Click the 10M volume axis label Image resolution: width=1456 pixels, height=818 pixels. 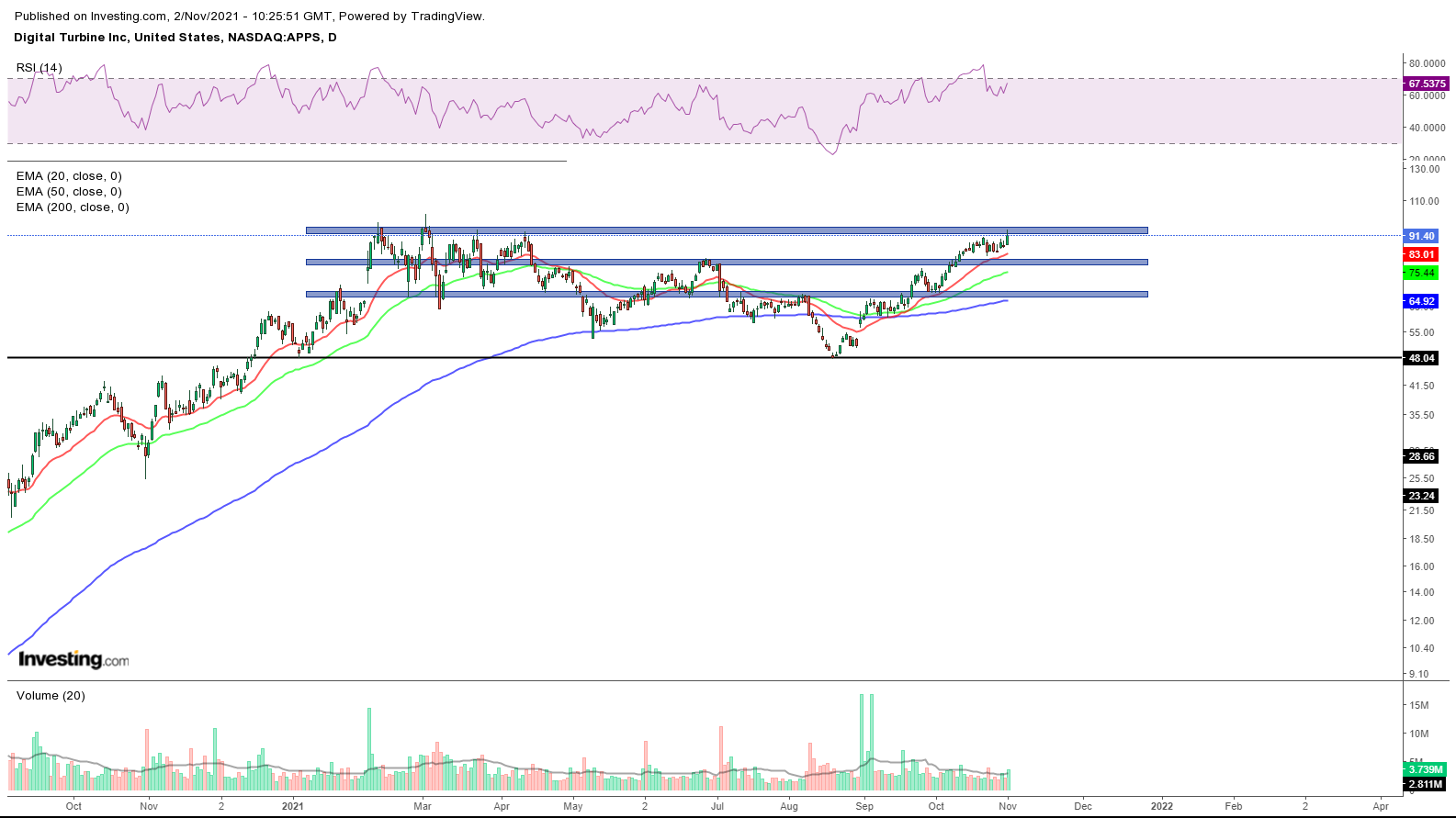click(x=1419, y=734)
